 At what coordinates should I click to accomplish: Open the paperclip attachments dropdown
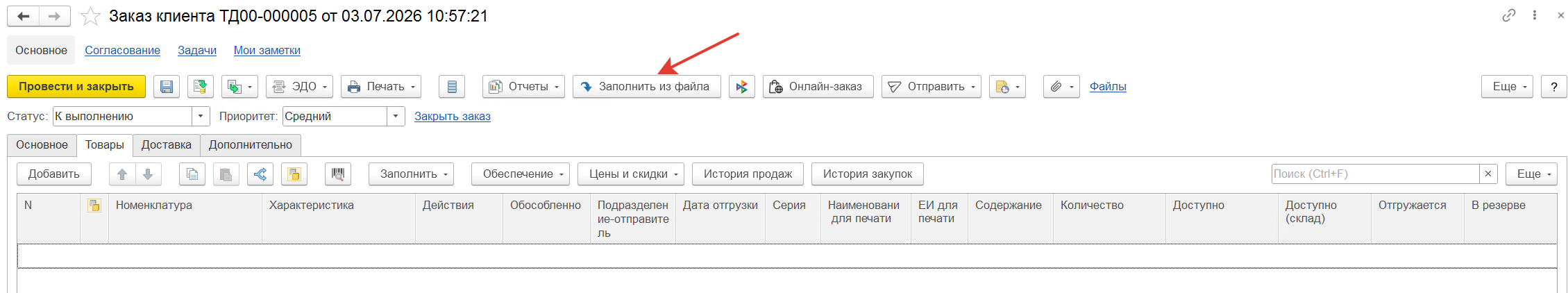click(x=1061, y=87)
